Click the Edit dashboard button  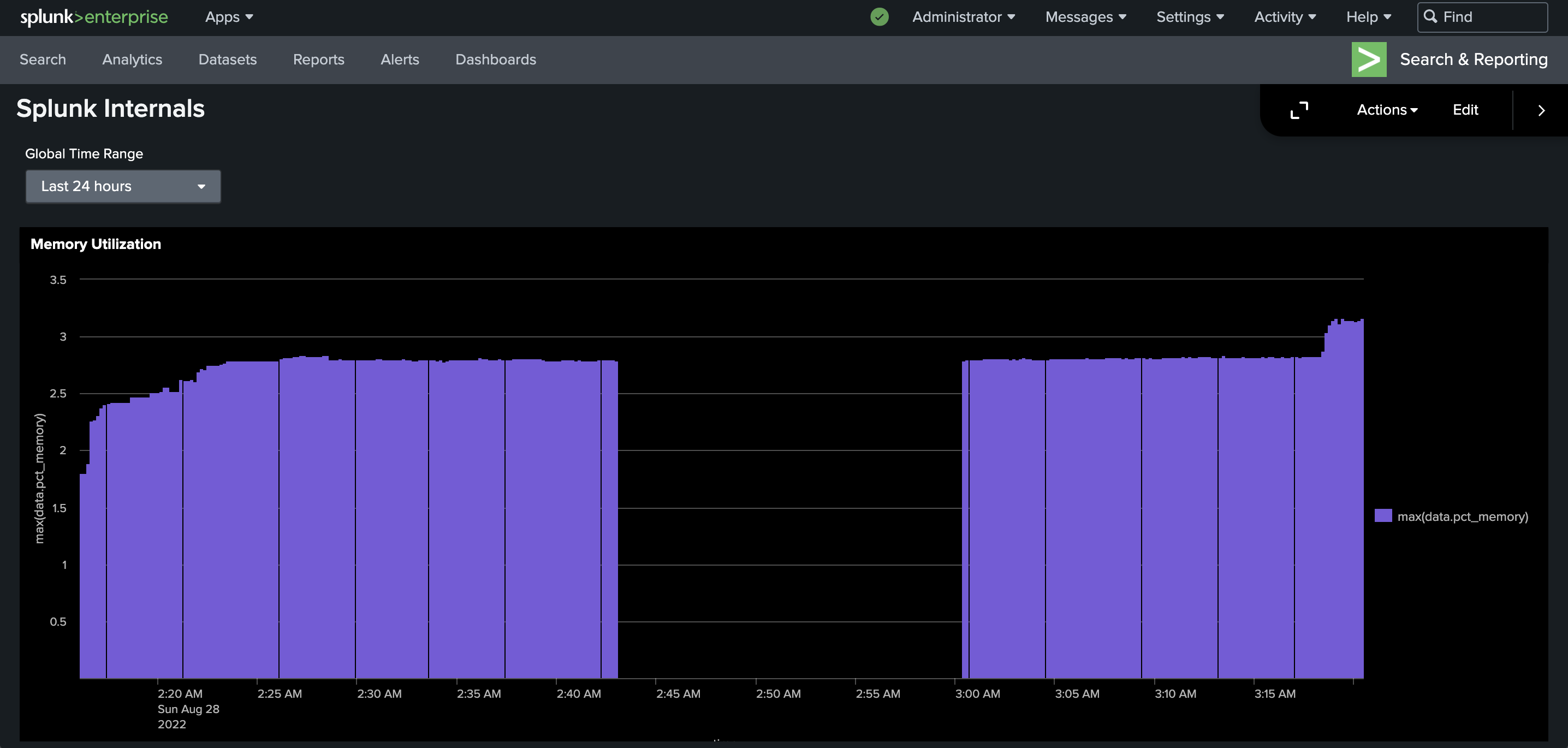pyautogui.click(x=1465, y=110)
